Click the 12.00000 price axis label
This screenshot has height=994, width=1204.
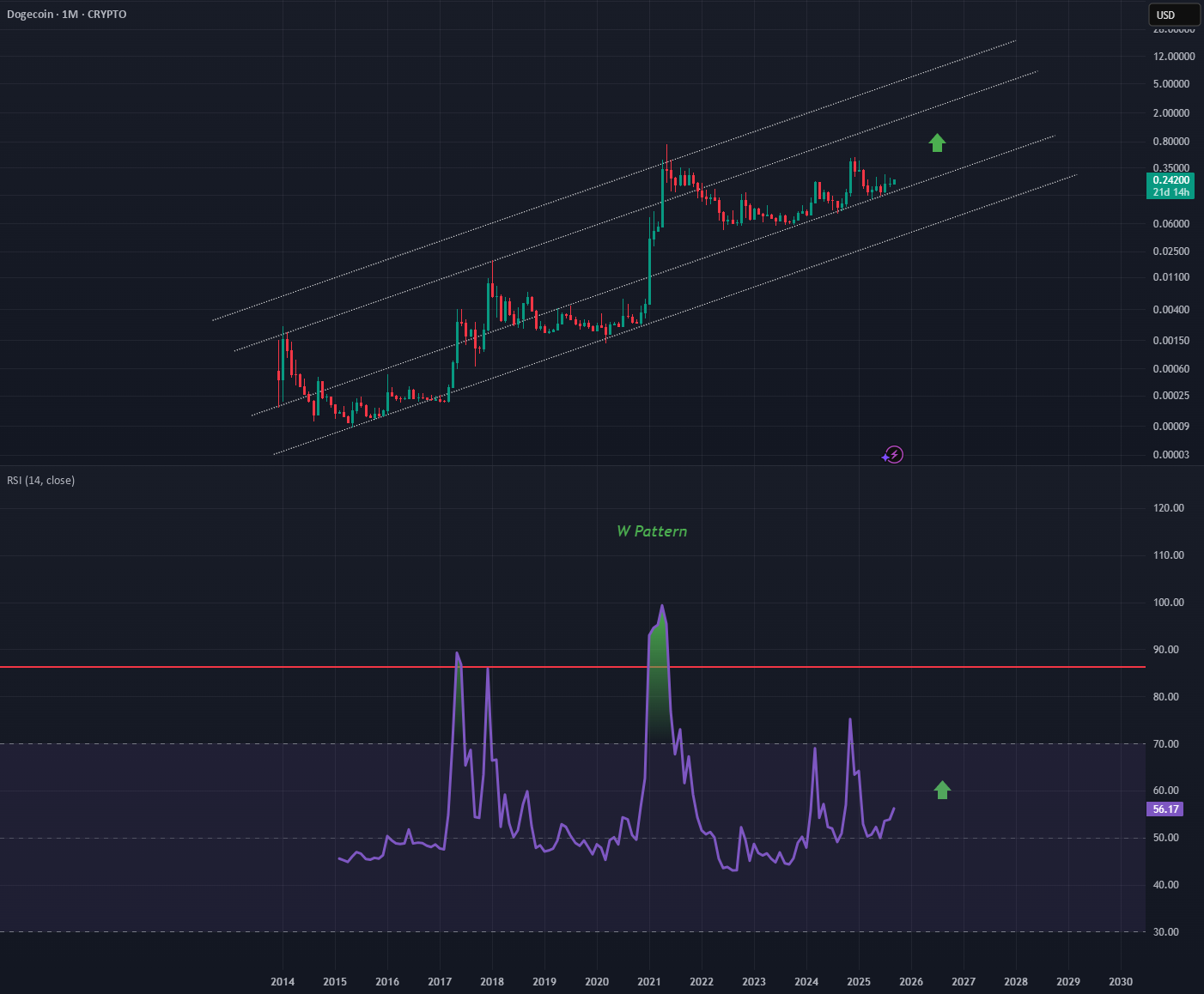pos(1174,57)
